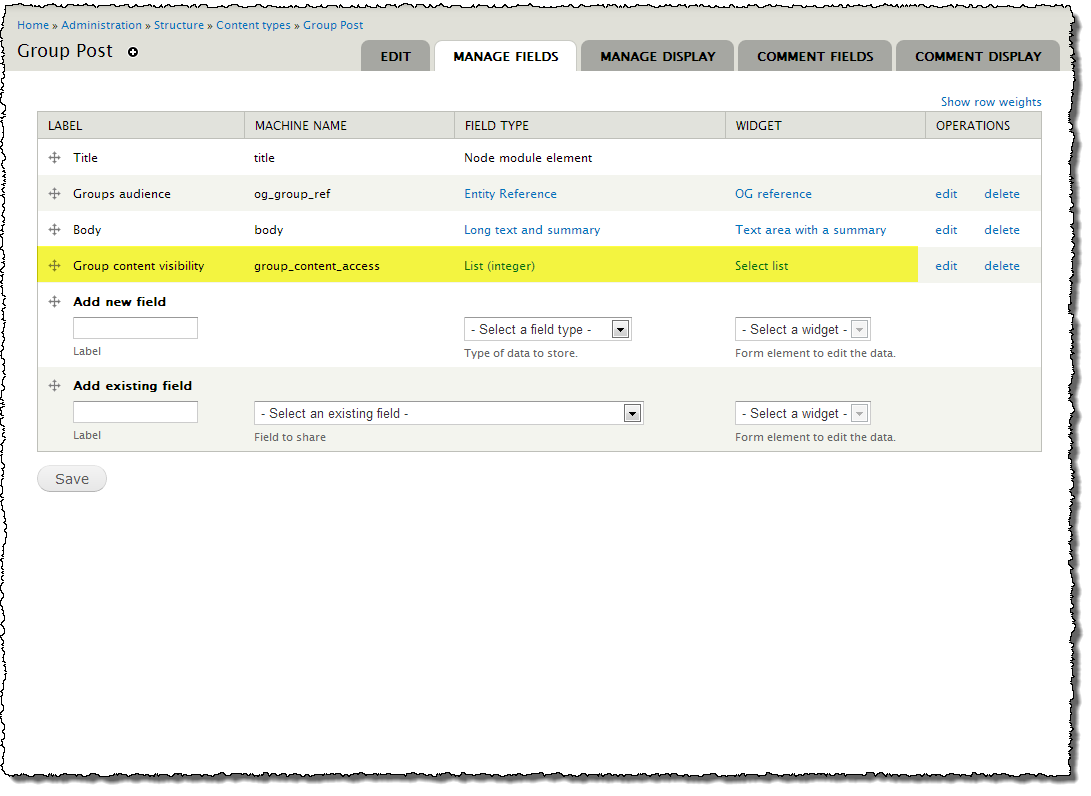Grab the drag handle on the Body row
This screenshot has height=796, width=1091.
coord(54,229)
